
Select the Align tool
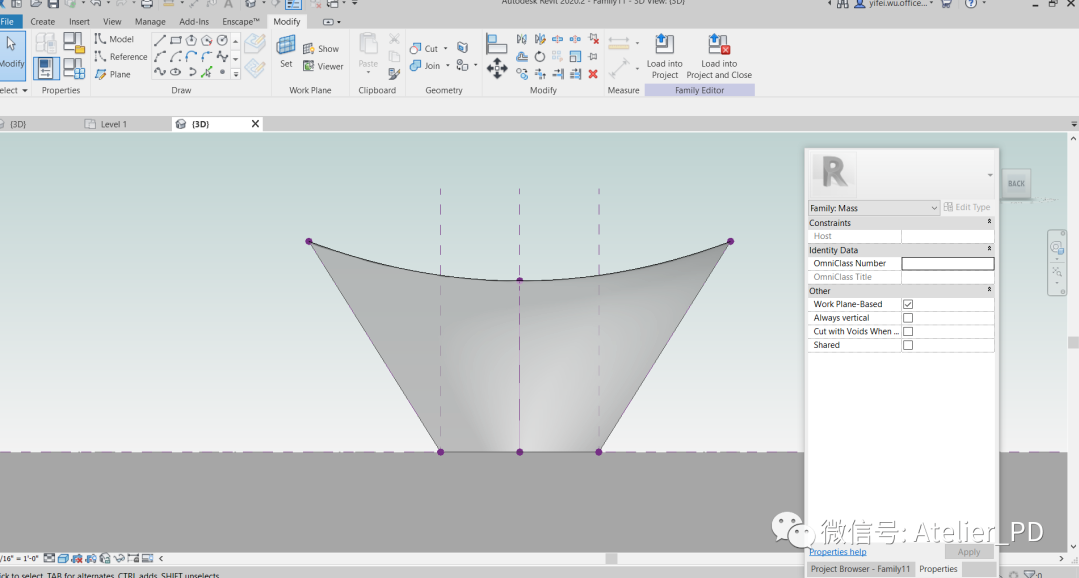(496, 45)
